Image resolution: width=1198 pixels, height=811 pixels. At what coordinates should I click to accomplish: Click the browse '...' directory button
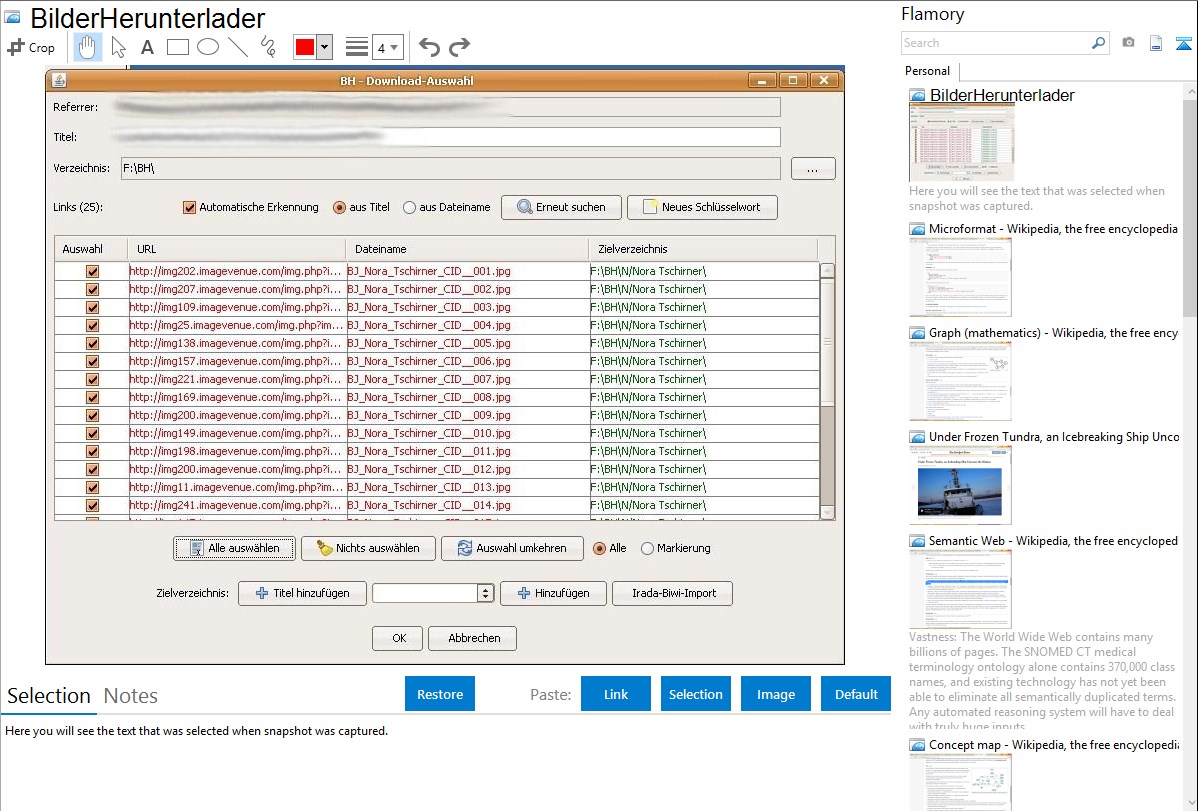(x=813, y=168)
